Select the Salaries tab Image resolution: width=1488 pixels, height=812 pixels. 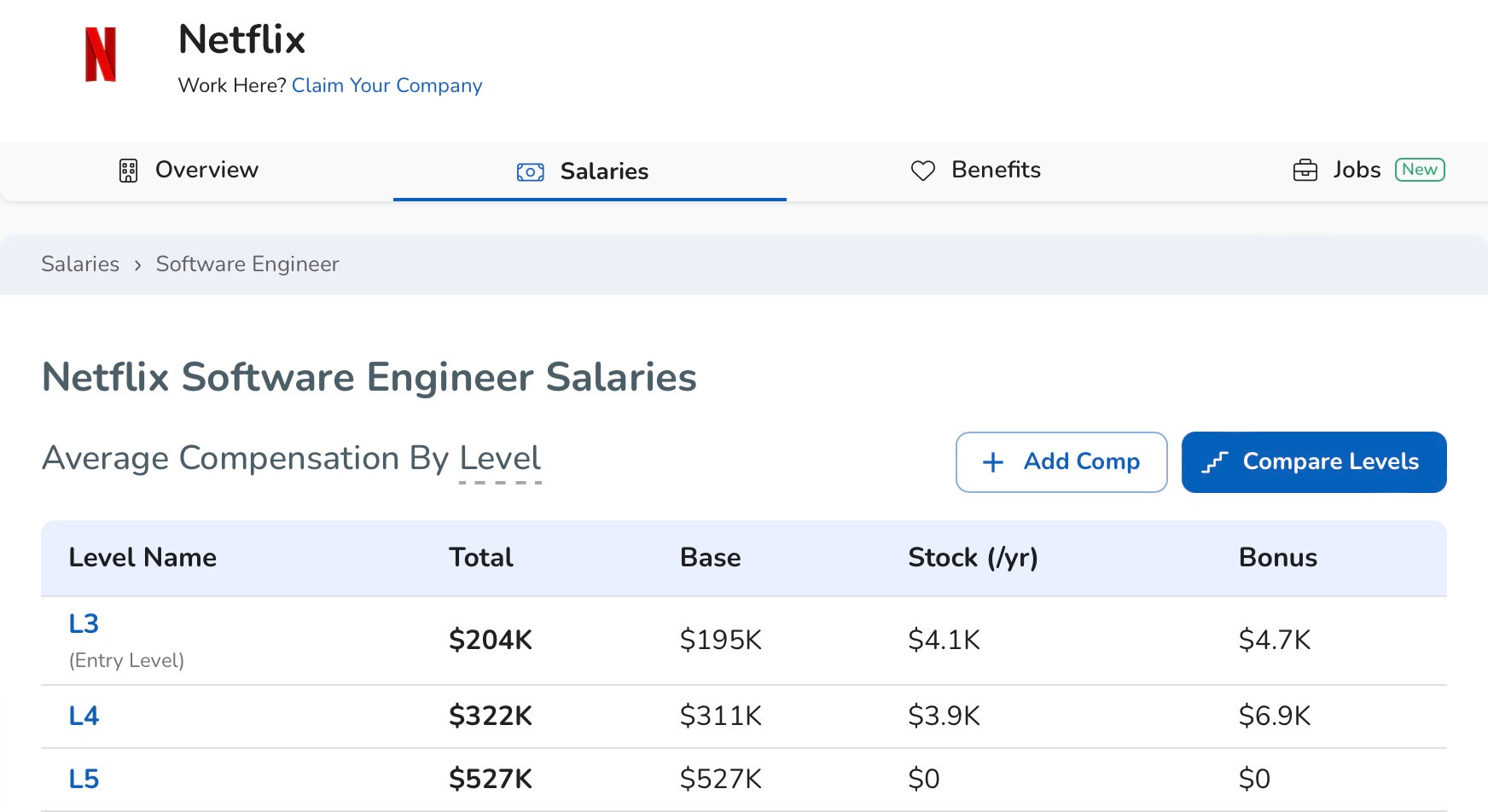tap(590, 171)
